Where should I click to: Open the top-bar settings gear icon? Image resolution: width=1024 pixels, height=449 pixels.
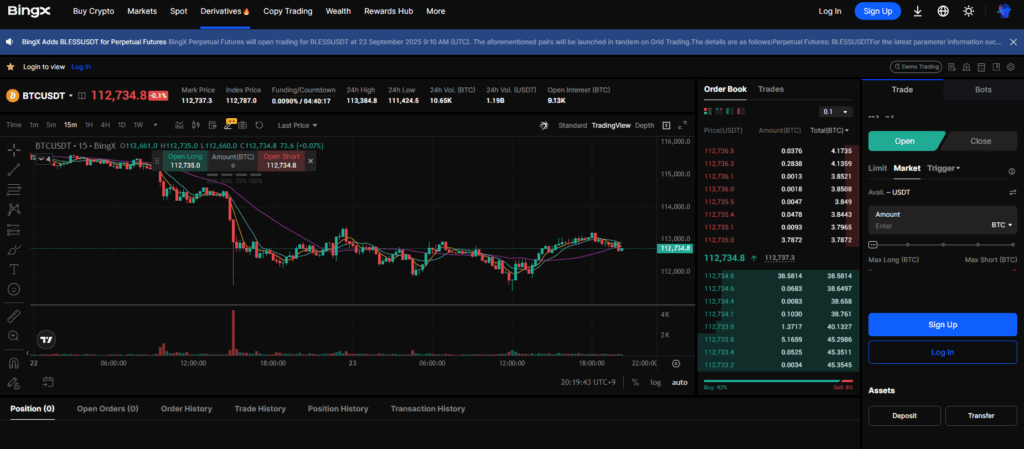(x=1010, y=67)
